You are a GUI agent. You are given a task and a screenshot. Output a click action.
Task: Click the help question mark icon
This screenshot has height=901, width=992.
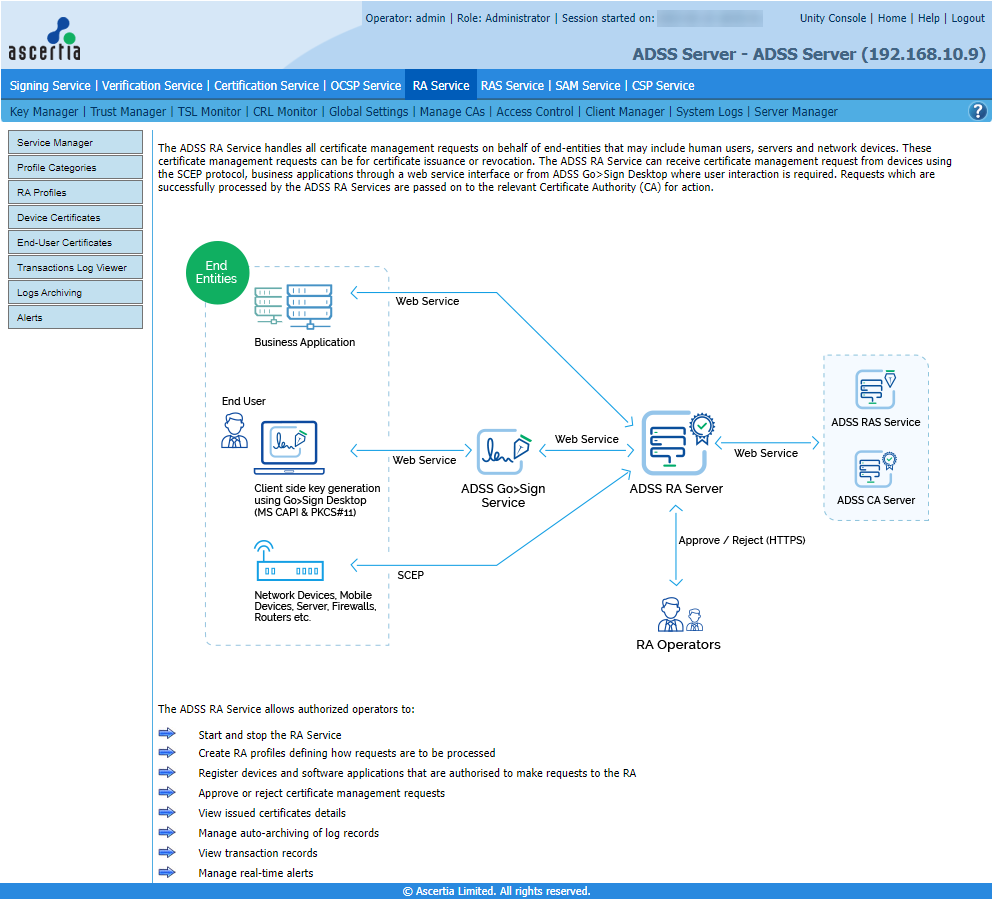[978, 112]
